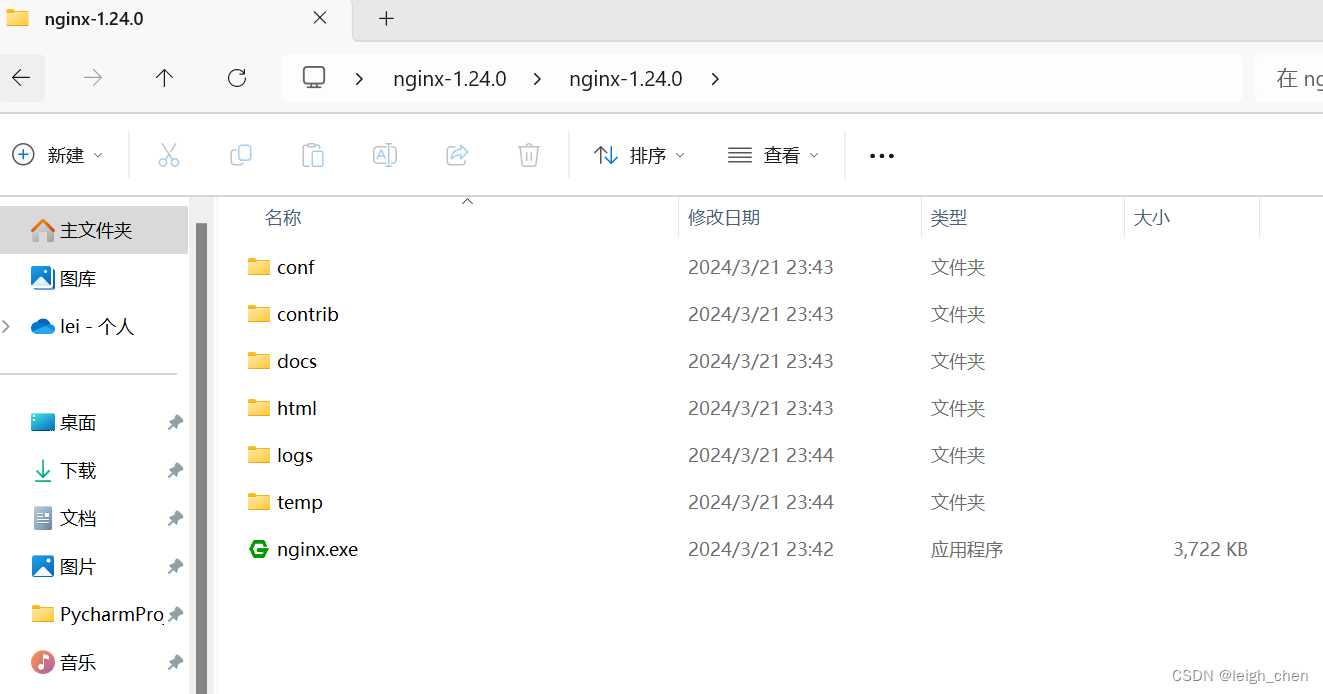Image resolution: width=1323 pixels, height=694 pixels.
Task: Click the logs folder icon
Action: click(x=259, y=455)
